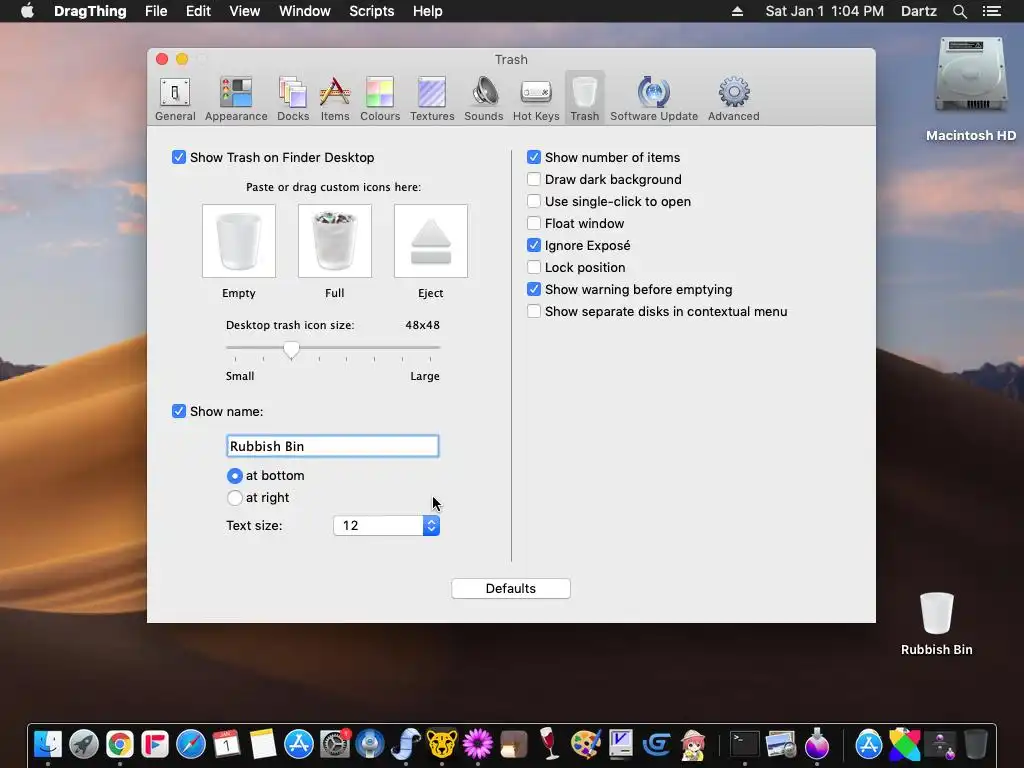Enable Lock position checkbox

pyautogui.click(x=534, y=267)
